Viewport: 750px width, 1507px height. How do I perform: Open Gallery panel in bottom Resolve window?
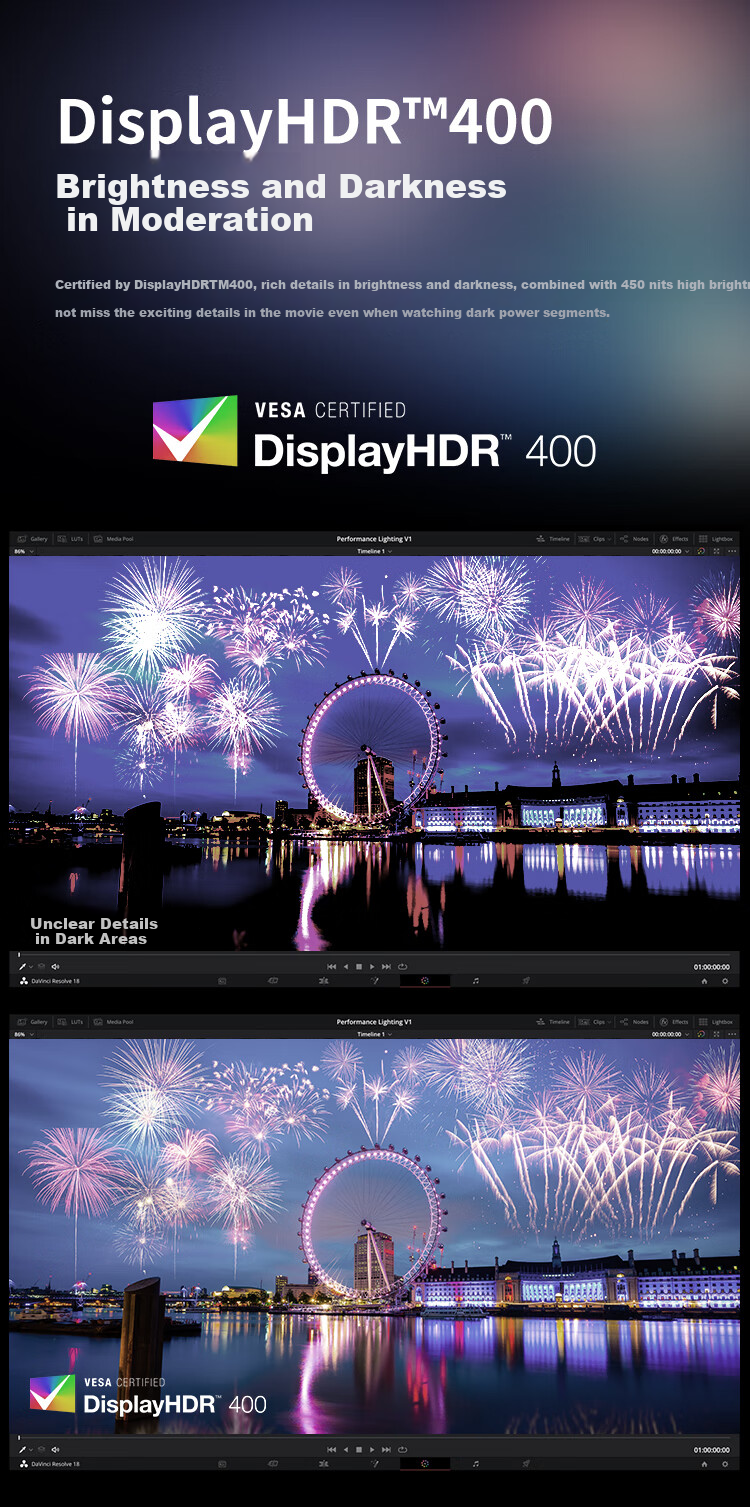[33, 1022]
